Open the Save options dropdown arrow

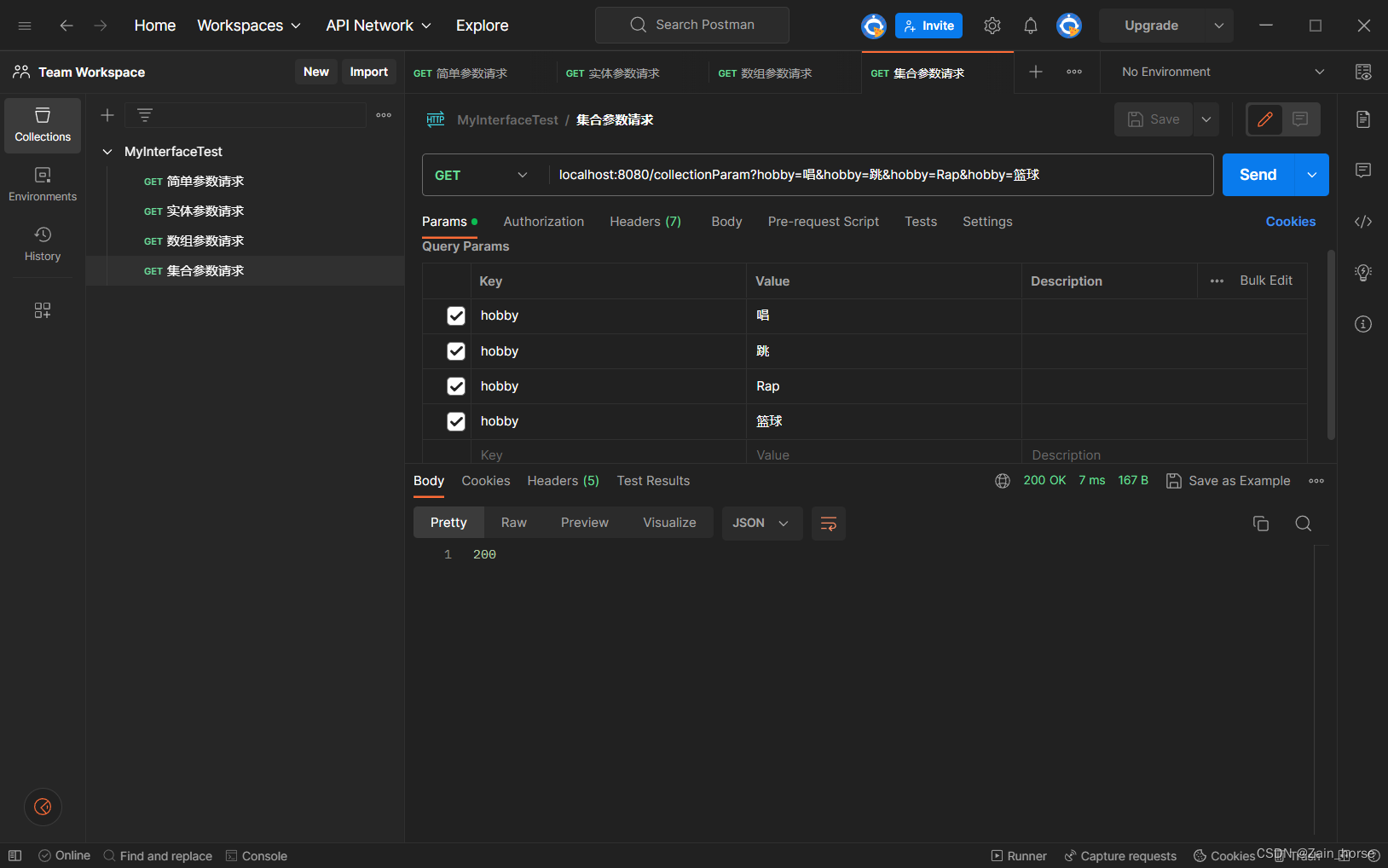[1206, 119]
